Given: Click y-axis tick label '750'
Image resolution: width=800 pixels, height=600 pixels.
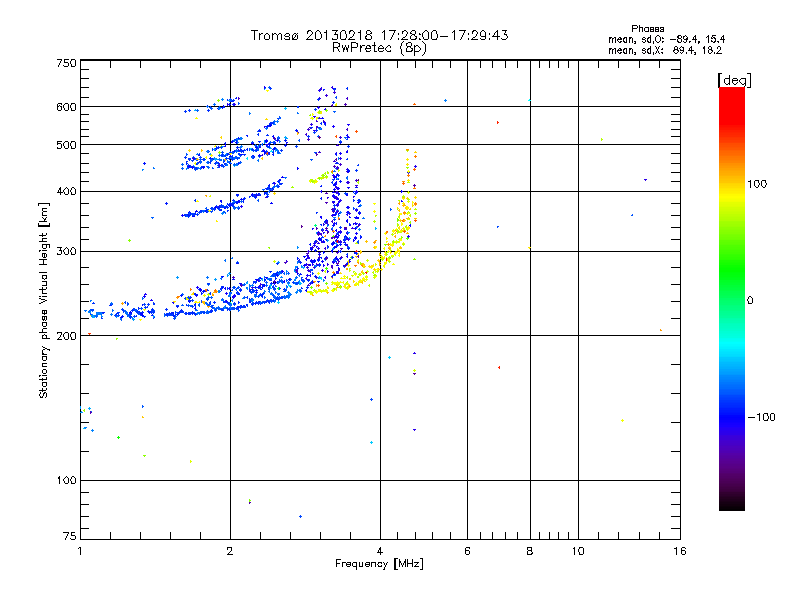Looking at the screenshot, I should pos(66,63).
